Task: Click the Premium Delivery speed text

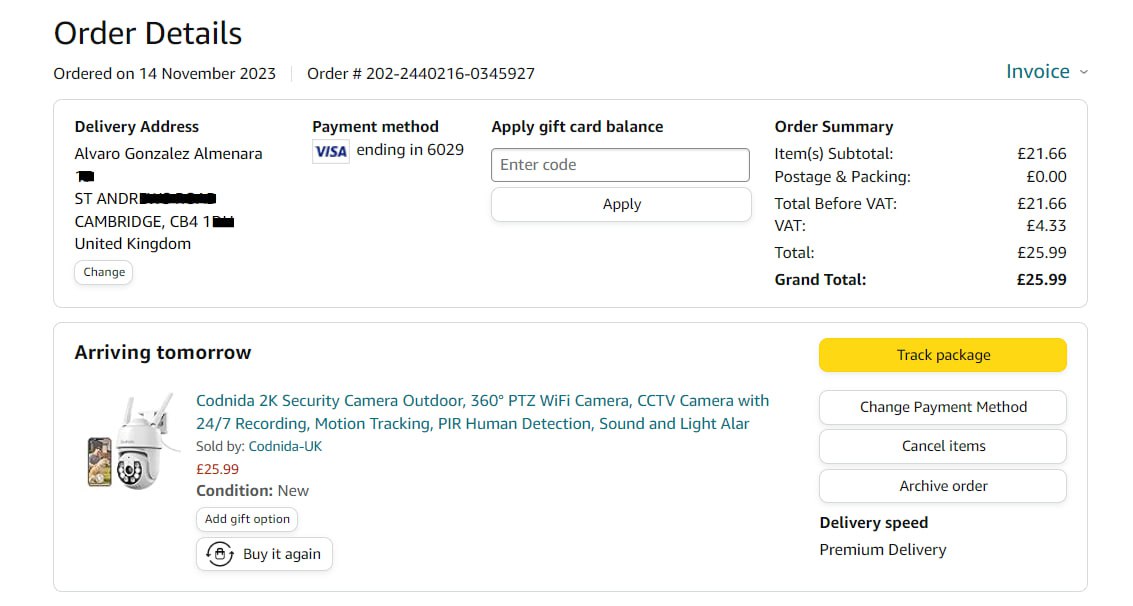Action: pyautogui.click(x=882, y=549)
